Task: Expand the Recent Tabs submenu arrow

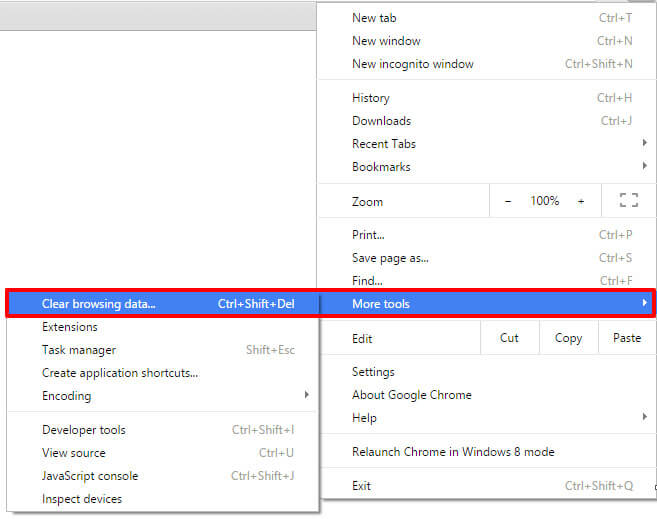Action: pos(644,143)
